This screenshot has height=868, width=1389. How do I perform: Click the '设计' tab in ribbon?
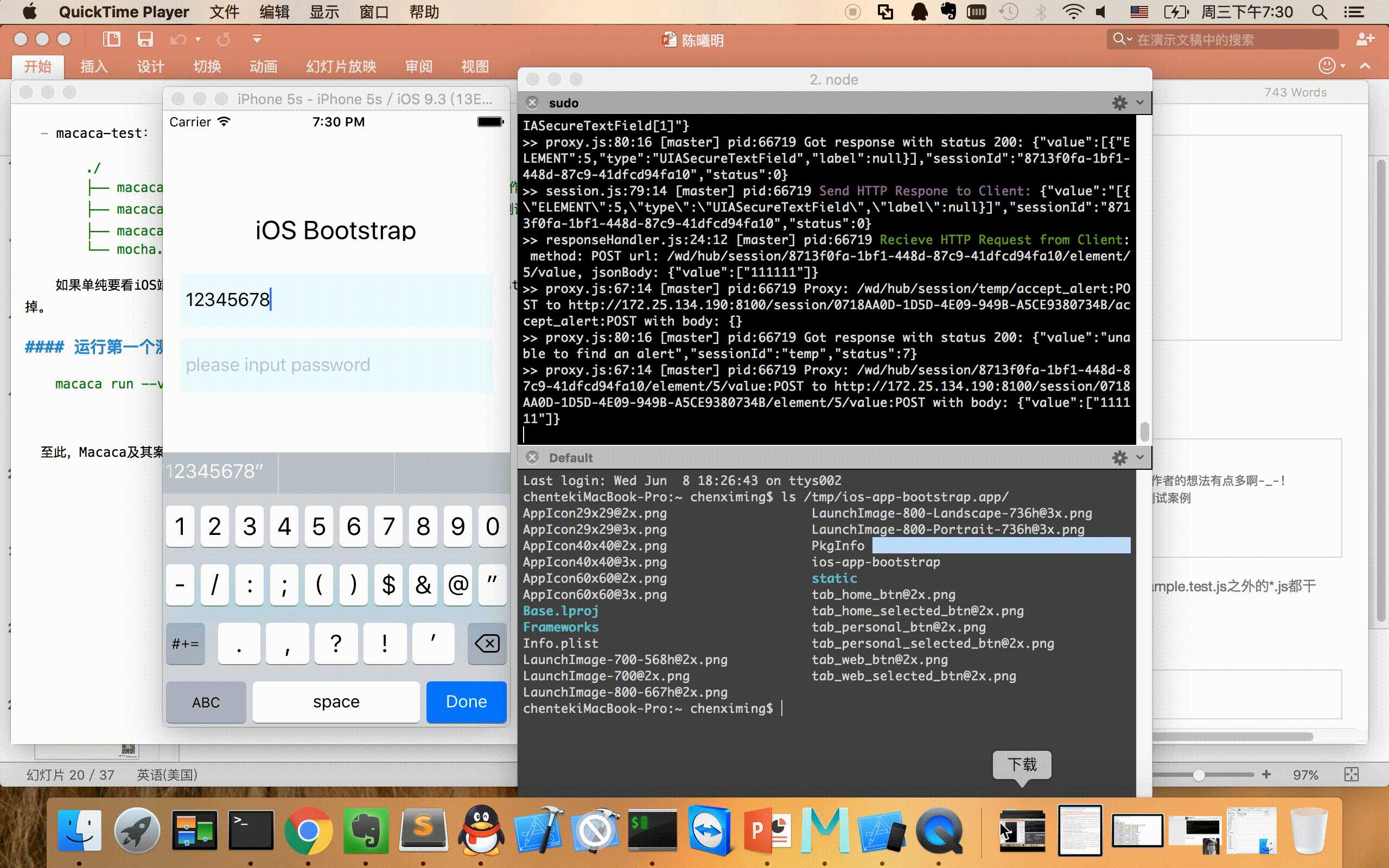click(150, 66)
